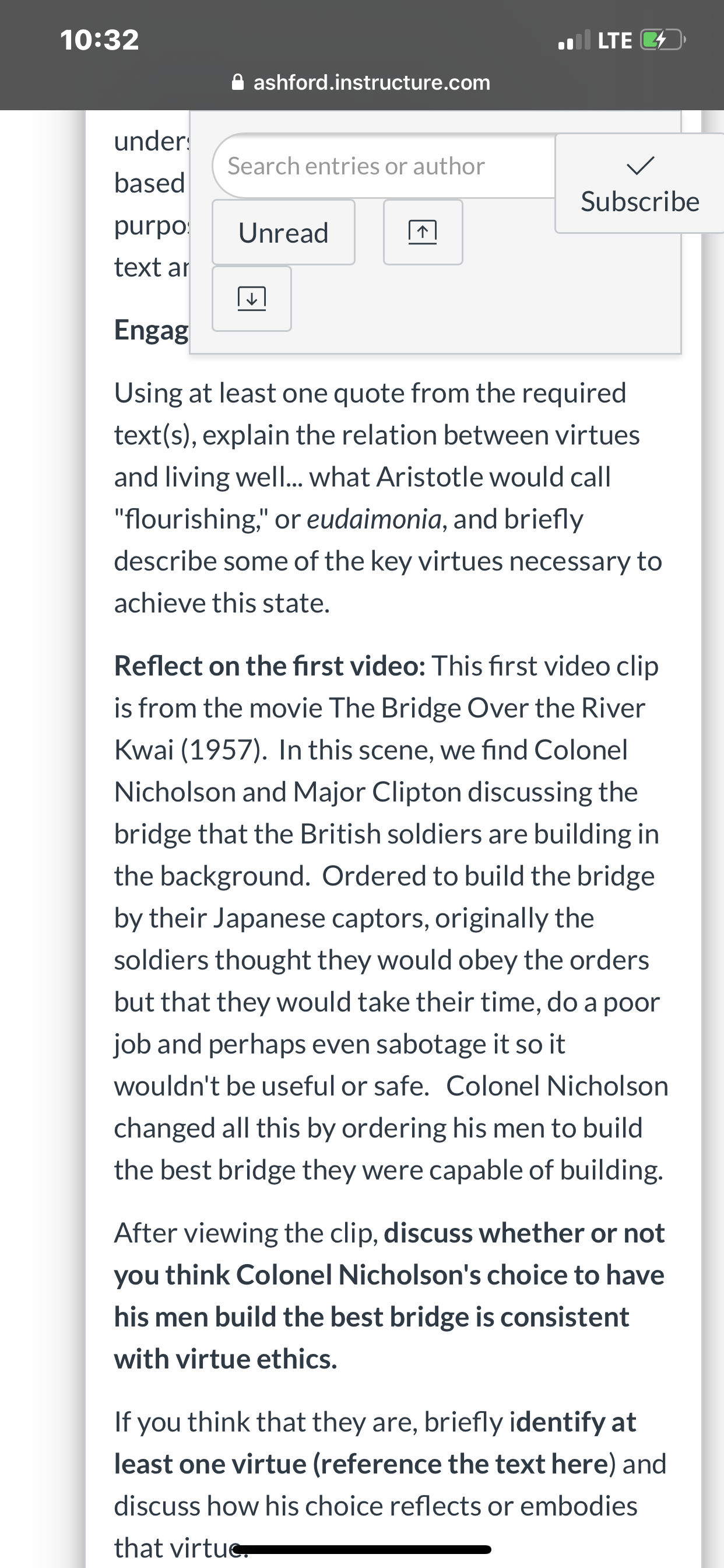Viewport: 724px width, 1568px height.
Task: Tap the 10:32 clock in status bar
Action: (x=100, y=40)
